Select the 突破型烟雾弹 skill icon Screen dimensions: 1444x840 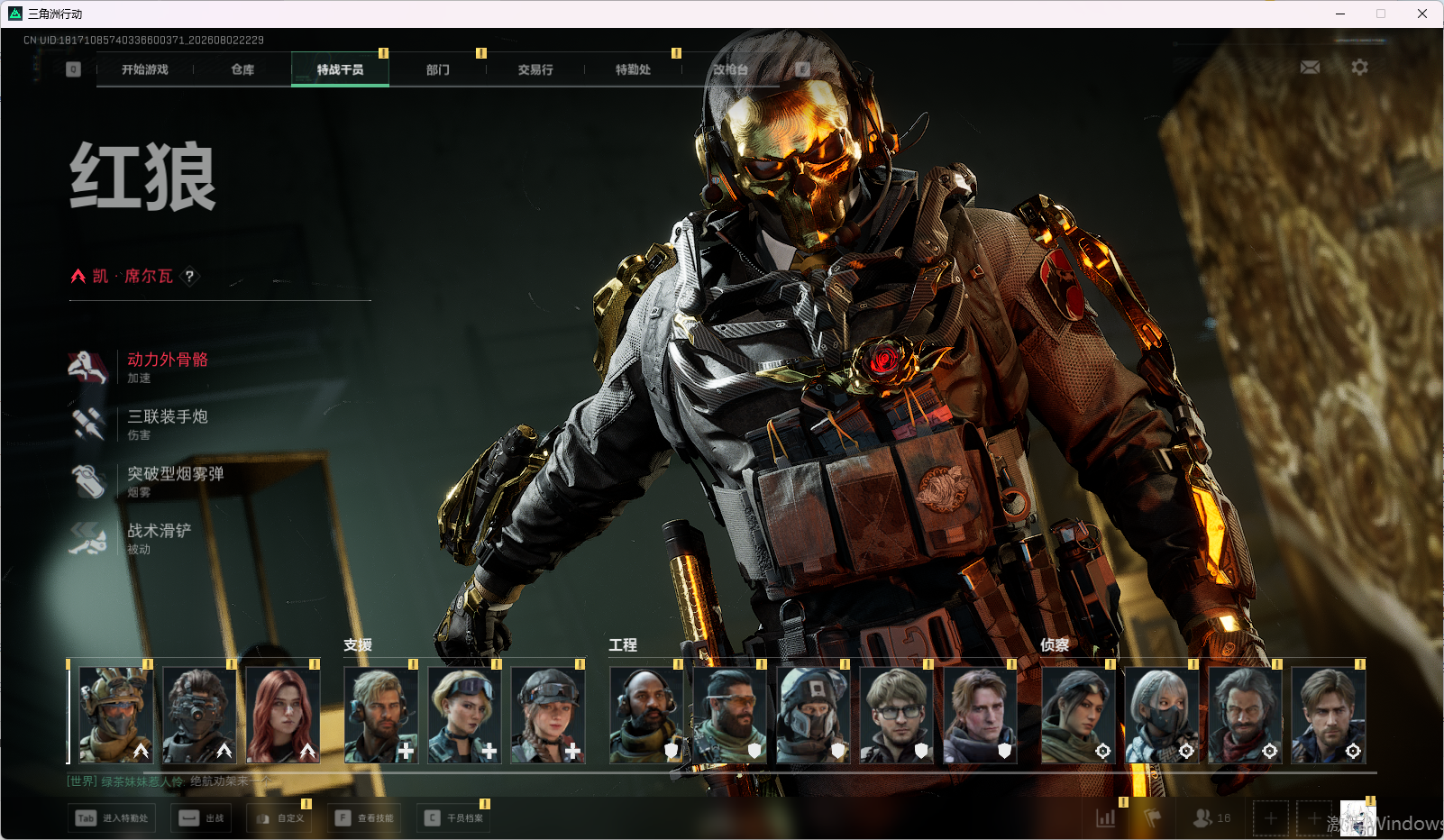[x=88, y=480]
